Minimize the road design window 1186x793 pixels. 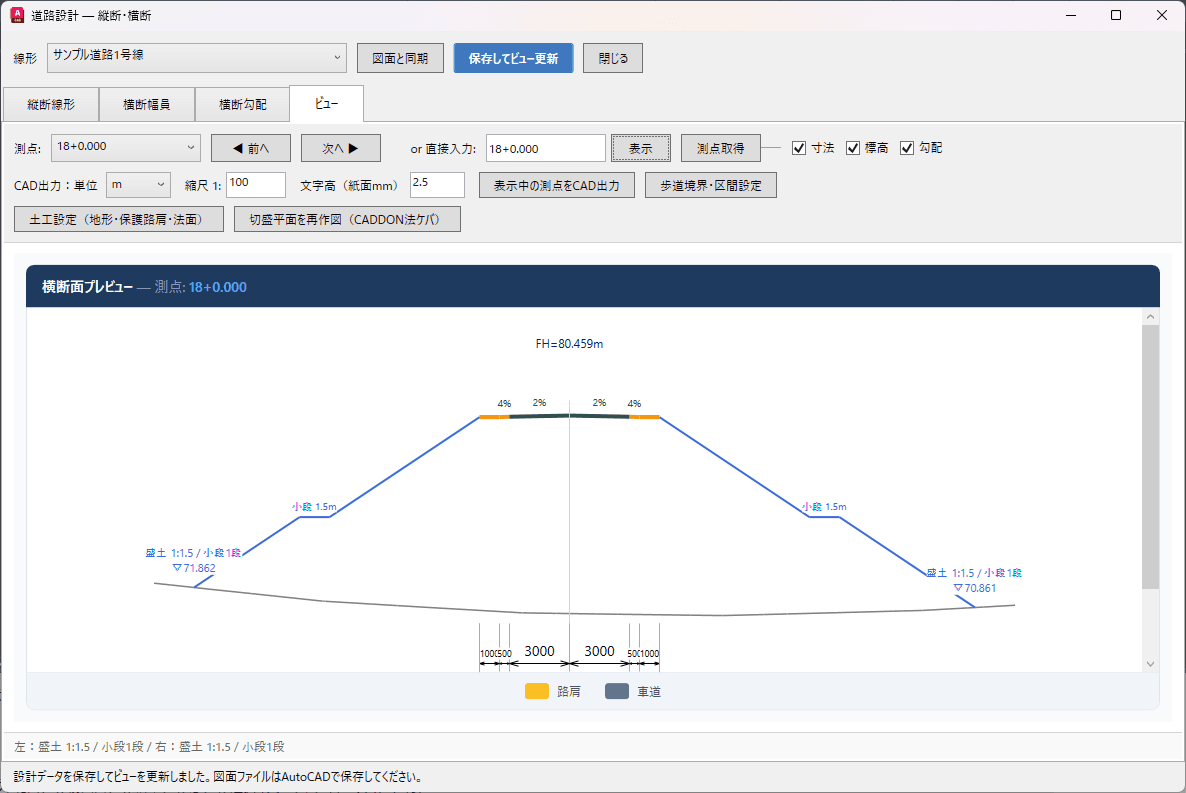pos(1071,15)
